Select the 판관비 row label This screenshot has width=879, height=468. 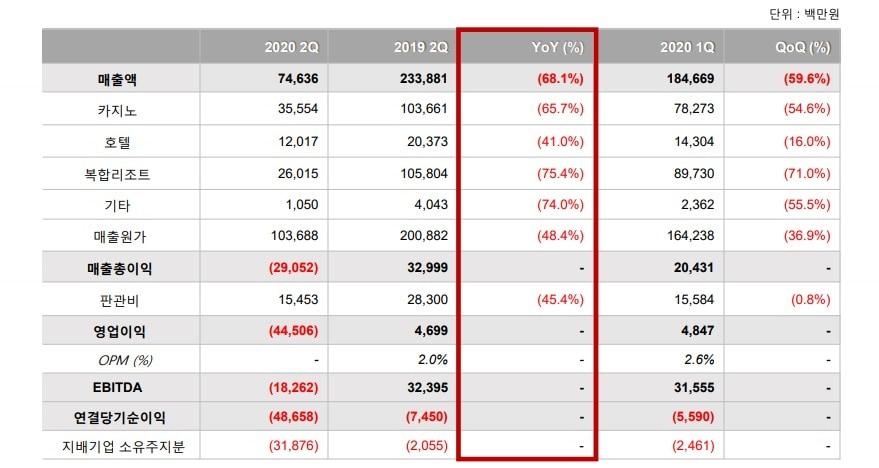120,299
